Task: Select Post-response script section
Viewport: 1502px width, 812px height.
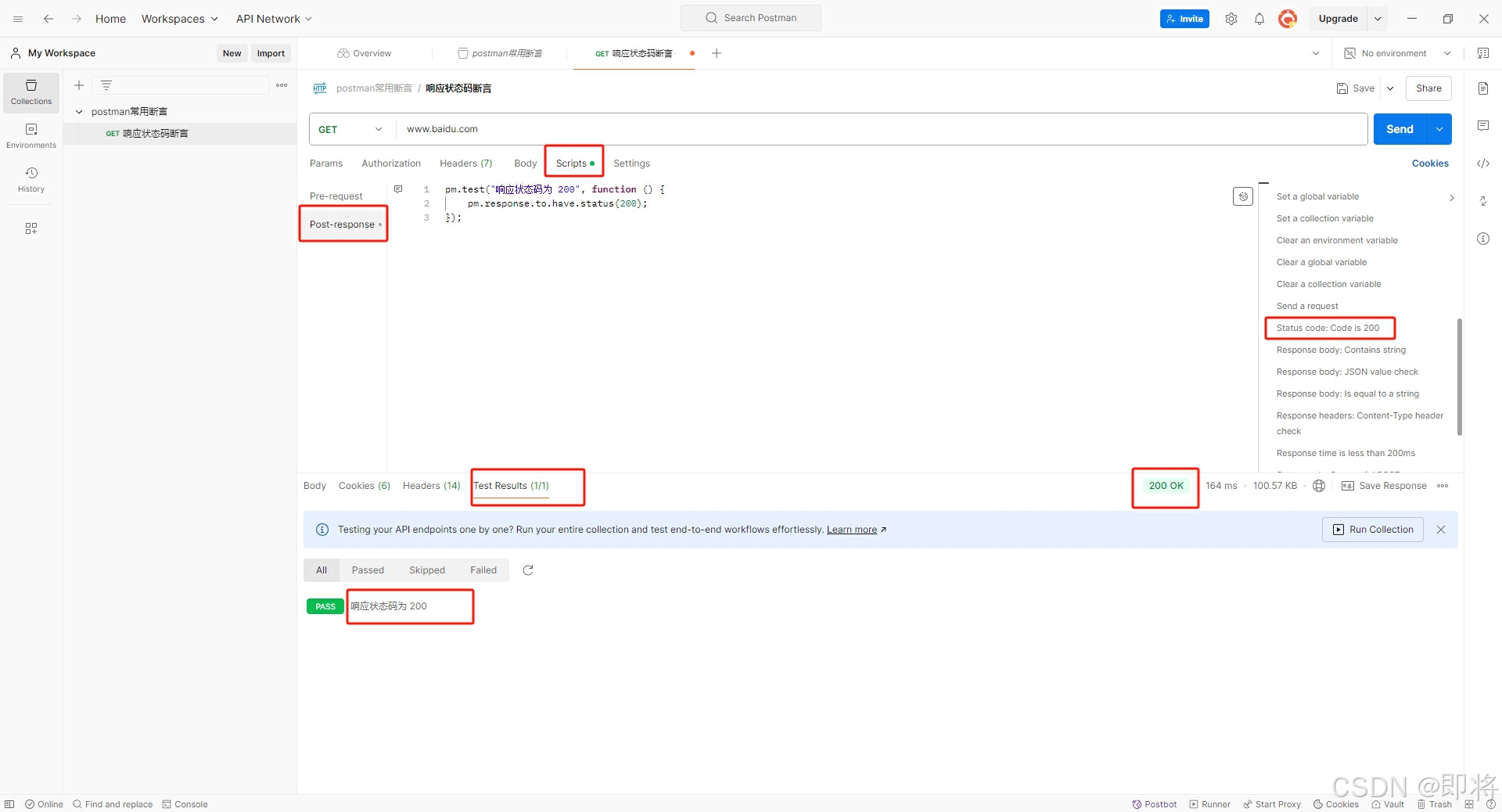Action: click(x=343, y=225)
